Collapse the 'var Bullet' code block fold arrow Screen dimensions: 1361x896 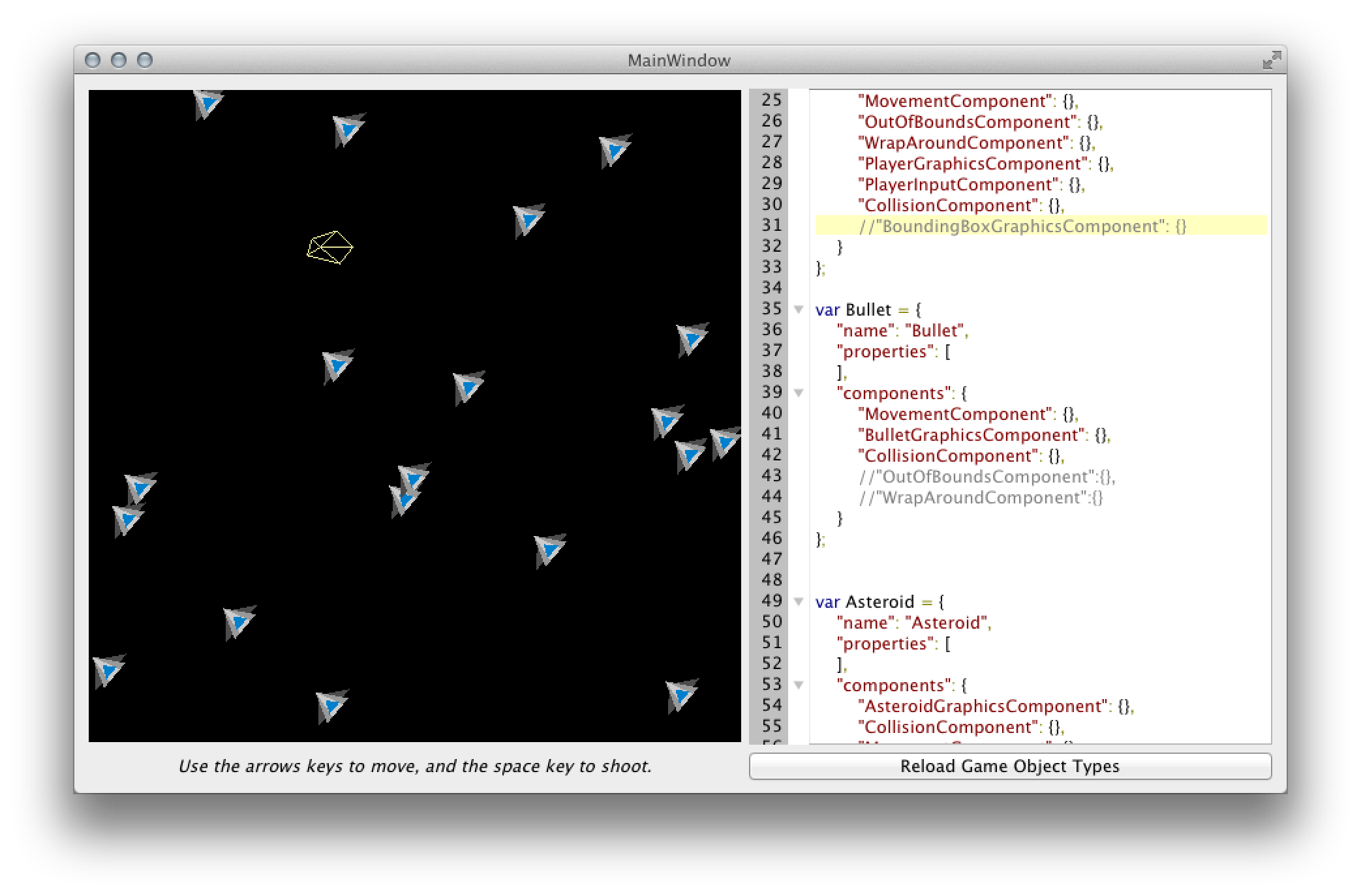click(x=798, y=310)
